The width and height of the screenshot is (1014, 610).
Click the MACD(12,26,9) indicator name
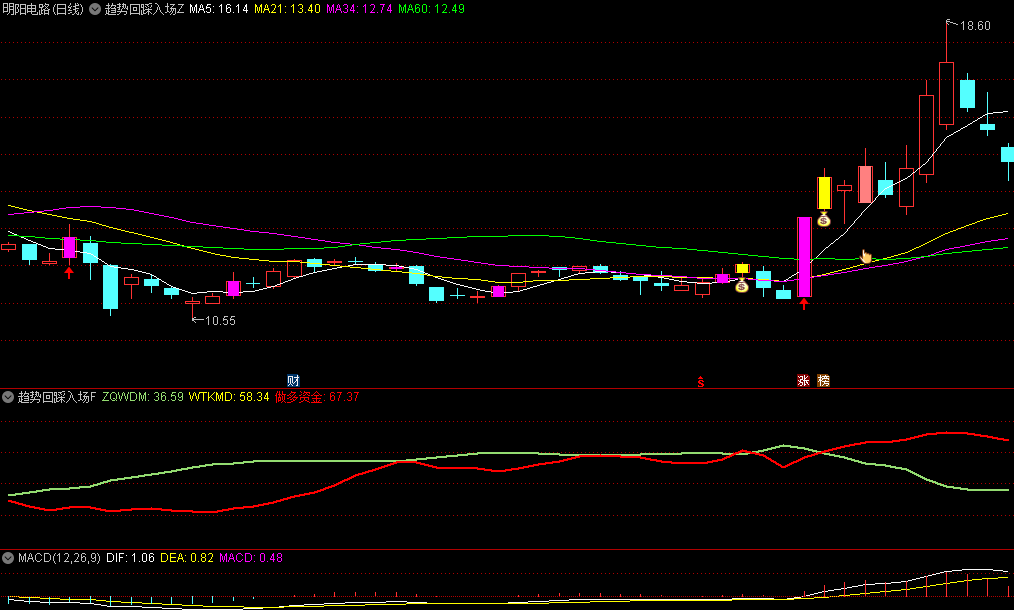point(59,558)
